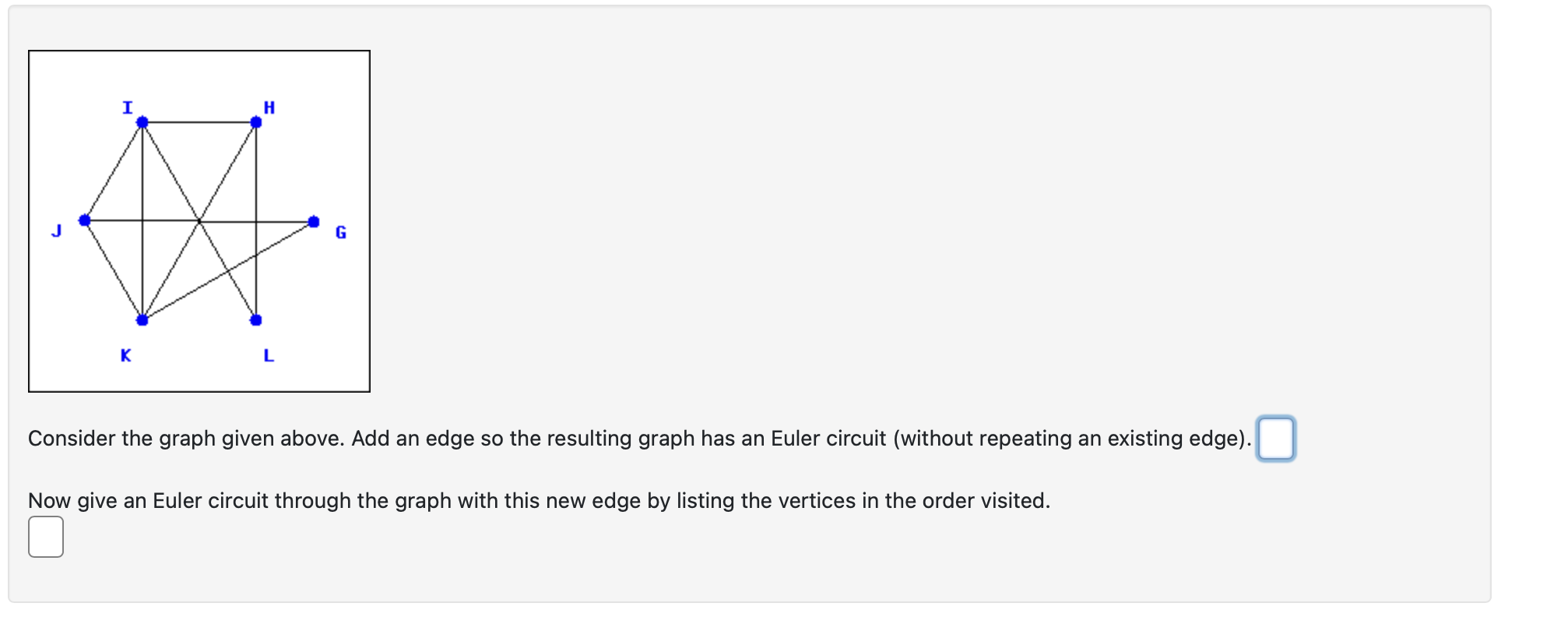The width and height of the screenshot is (1568, 617).
Task: Select vertex L on the graph
Action: click(x=257, y=319)
